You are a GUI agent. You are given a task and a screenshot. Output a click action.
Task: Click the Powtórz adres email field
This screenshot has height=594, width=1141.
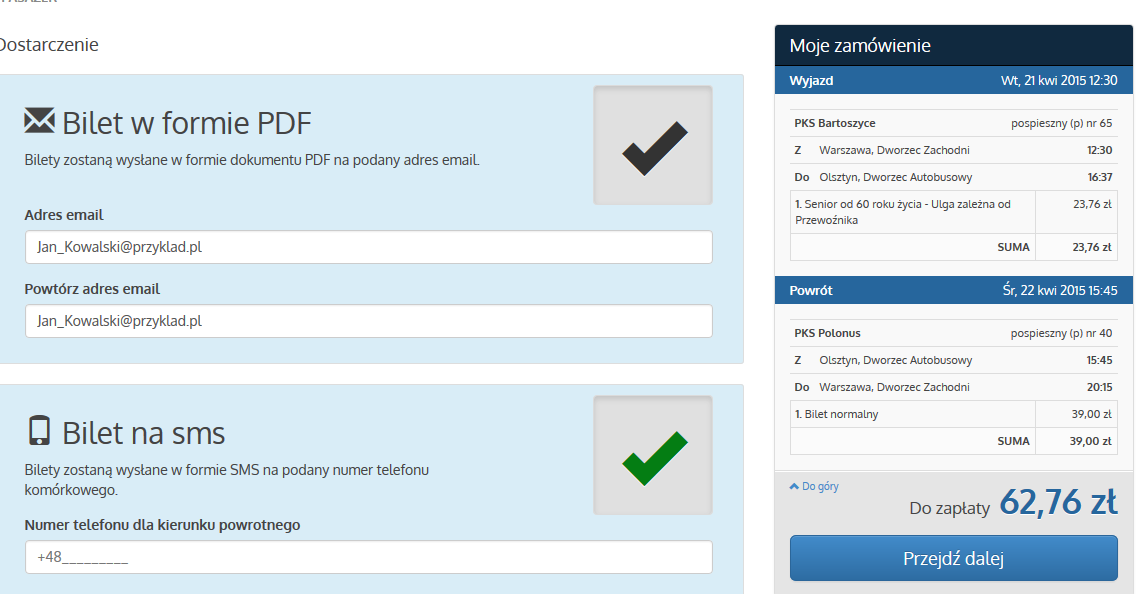point(368,321)
